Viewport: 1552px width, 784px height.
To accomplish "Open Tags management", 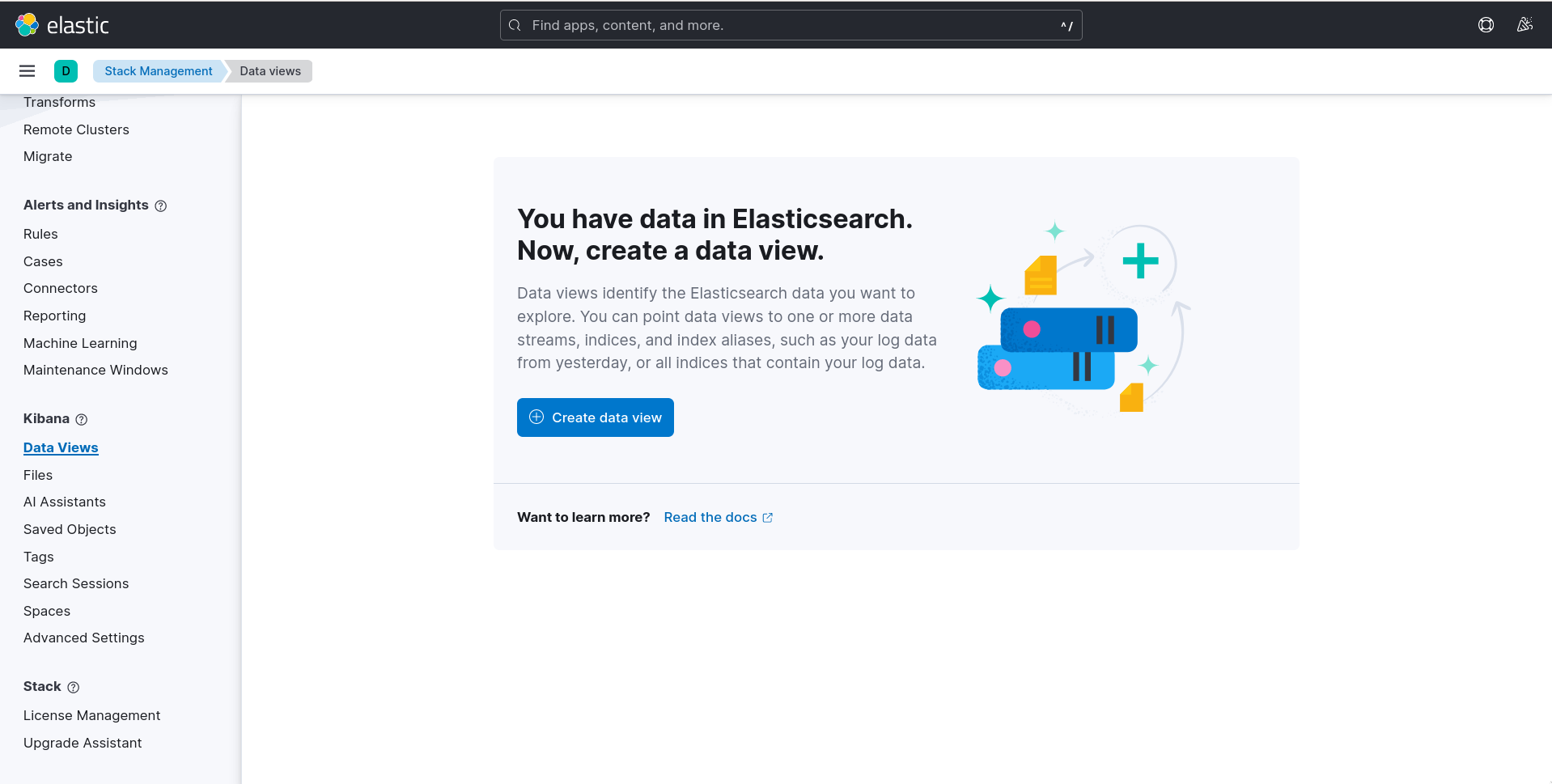I will (39, 557).
